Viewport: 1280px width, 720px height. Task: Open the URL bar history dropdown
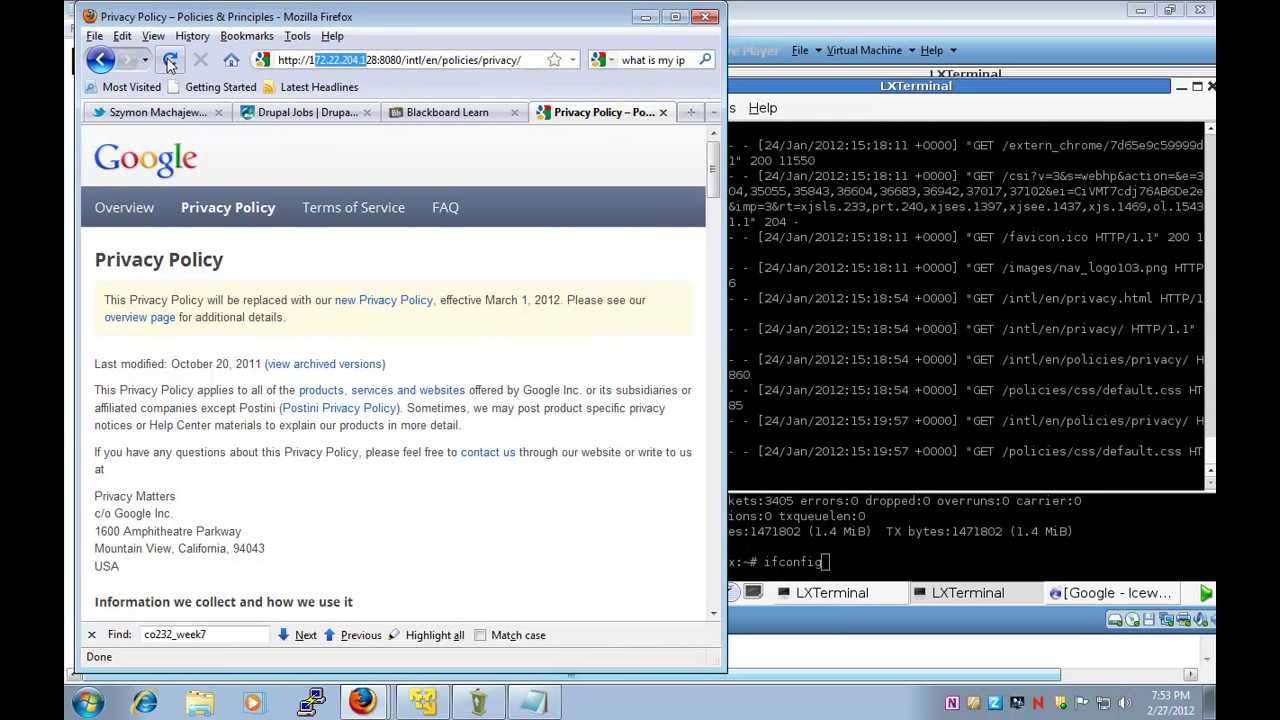(x=572, y=60)
